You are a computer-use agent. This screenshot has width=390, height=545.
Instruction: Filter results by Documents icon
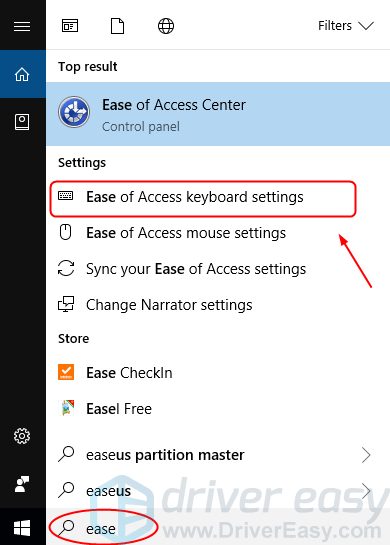[117, 26]
